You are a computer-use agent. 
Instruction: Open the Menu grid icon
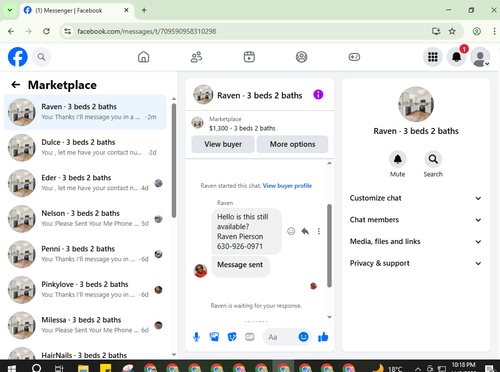(x=433, y=57)
